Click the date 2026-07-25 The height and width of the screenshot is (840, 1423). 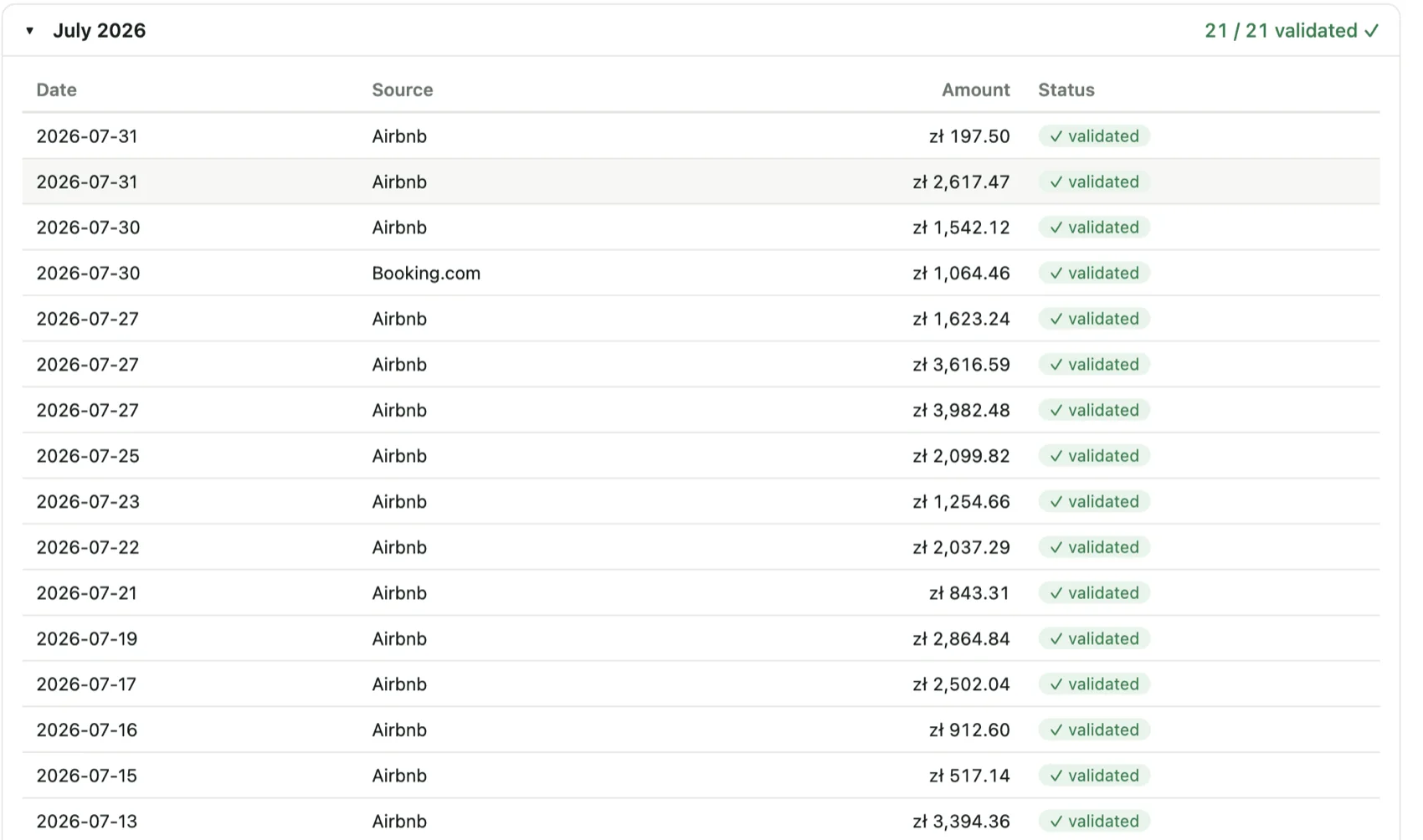pos(88,456)
